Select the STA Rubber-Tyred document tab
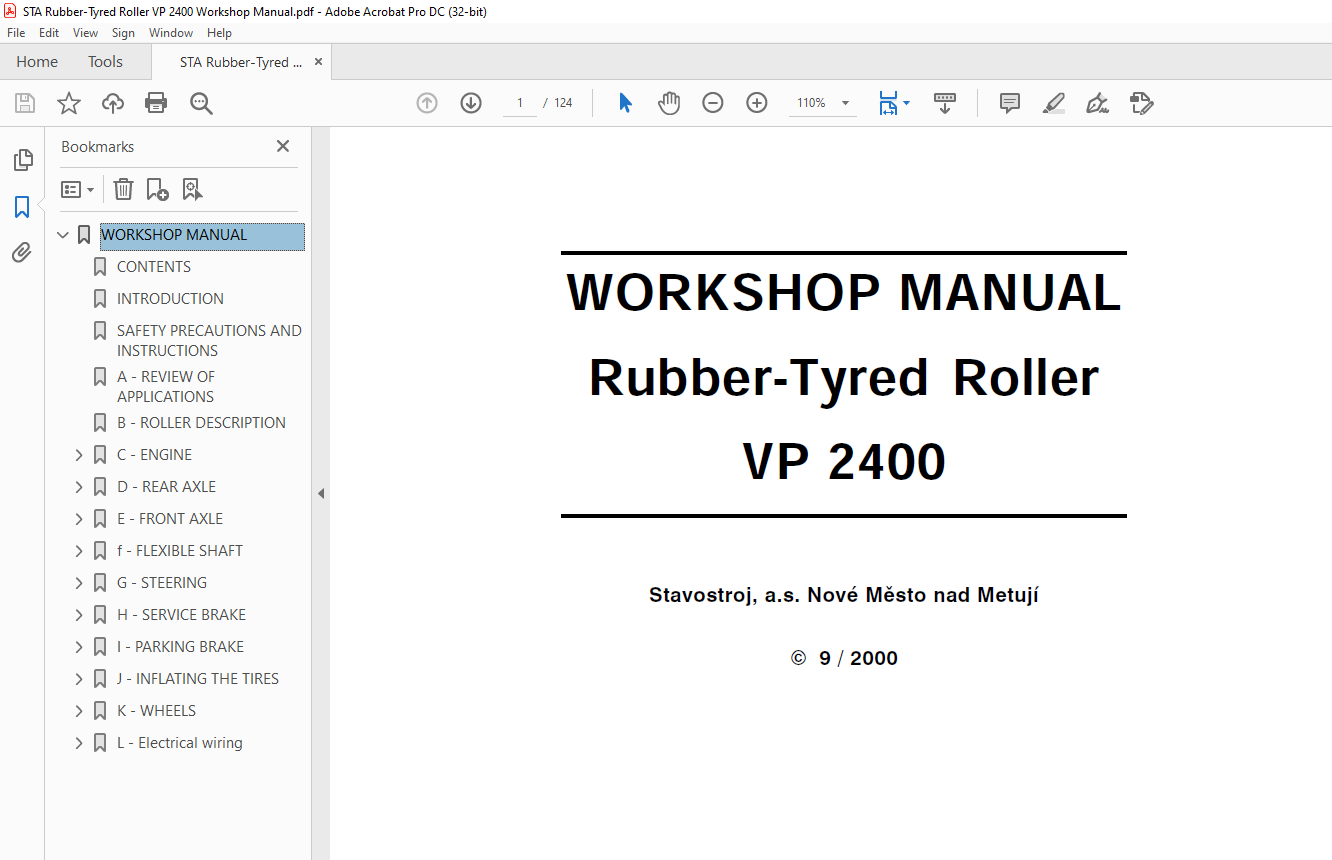The height and width of the screenshot is (860, 1332). 241,62
